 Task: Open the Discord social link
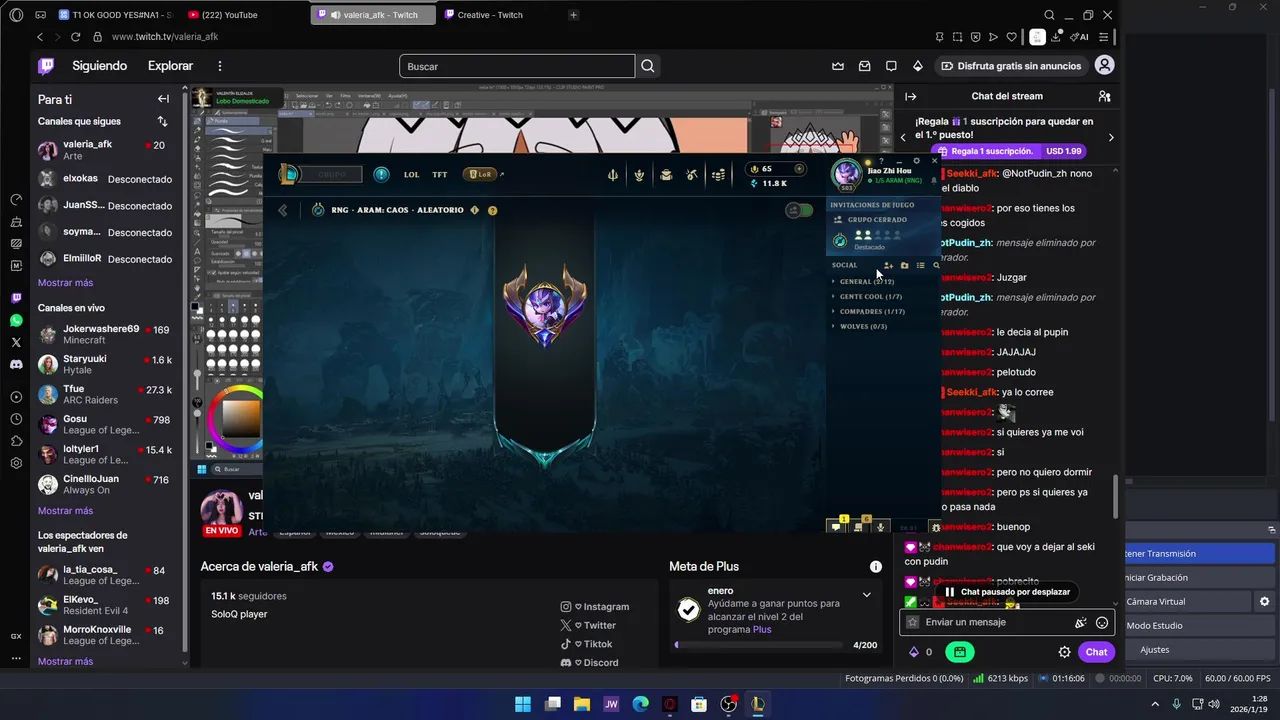589,663
